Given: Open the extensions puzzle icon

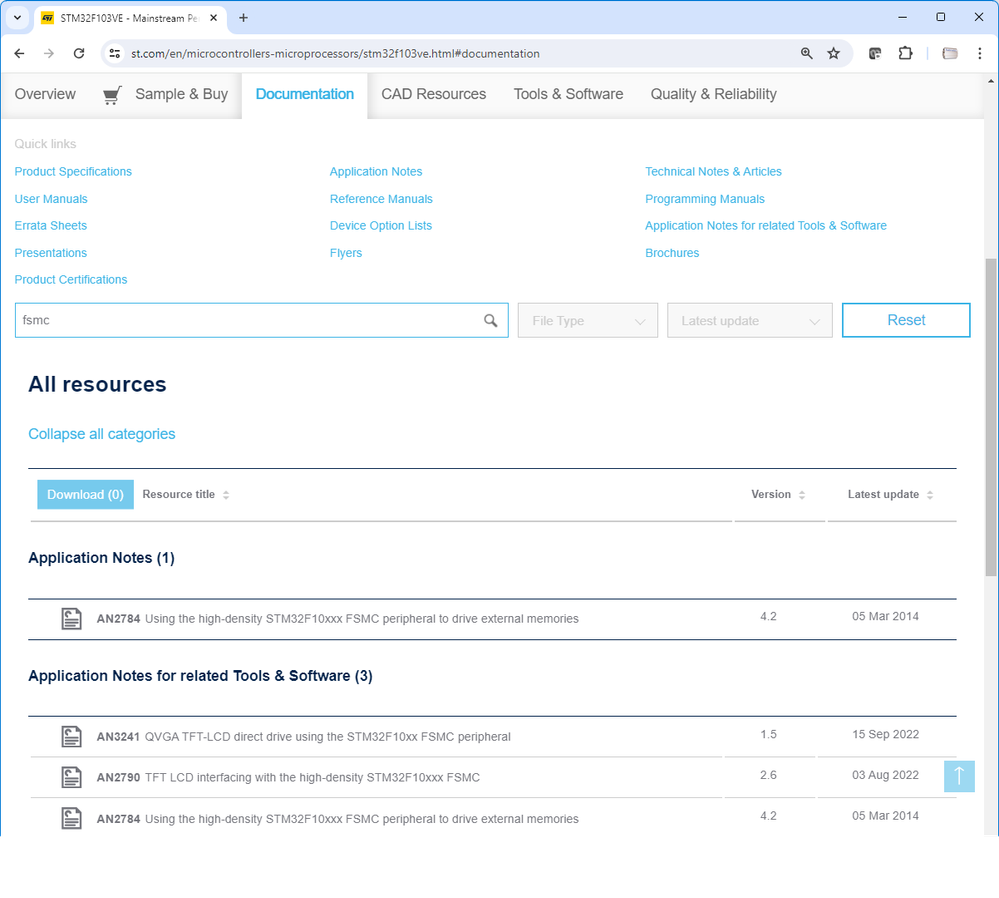Looking at the screenshot, I should pos(905,54).
